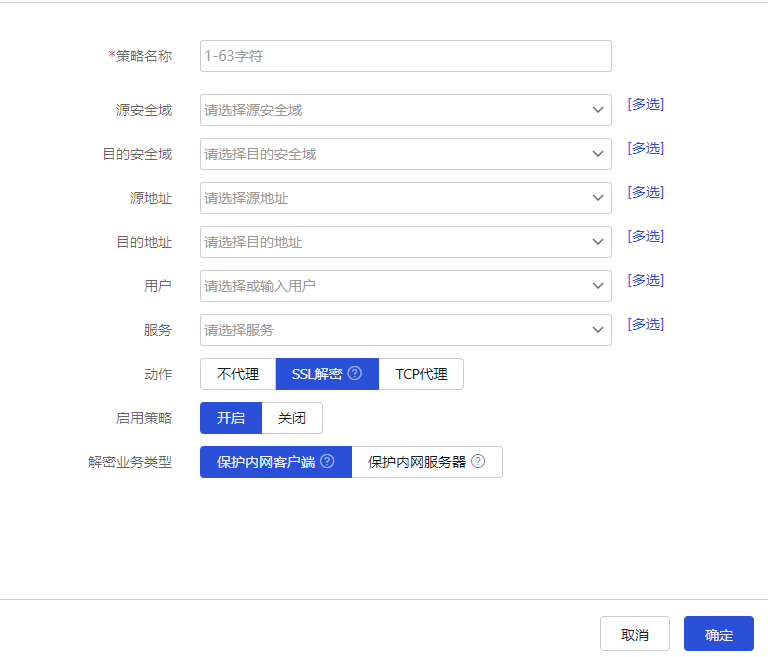768x657 pixels.
Task: Click the help icon beside SSL解密
Action: coord(355,374)
